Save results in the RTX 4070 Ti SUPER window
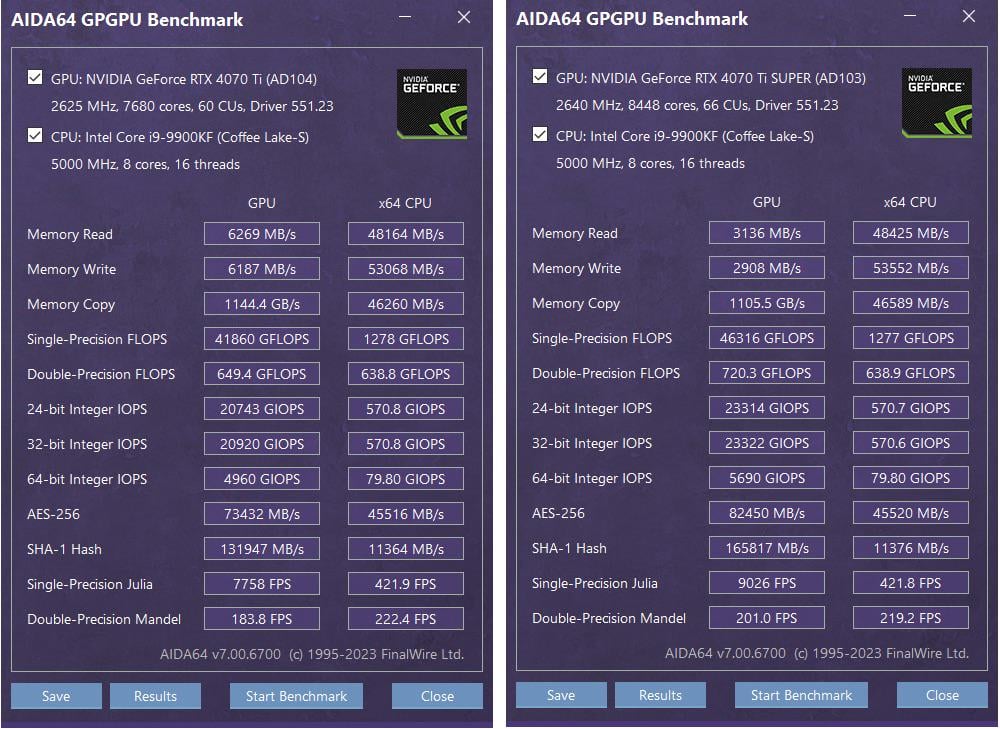Screen dimensions: 1000x729 click(561, 695)
